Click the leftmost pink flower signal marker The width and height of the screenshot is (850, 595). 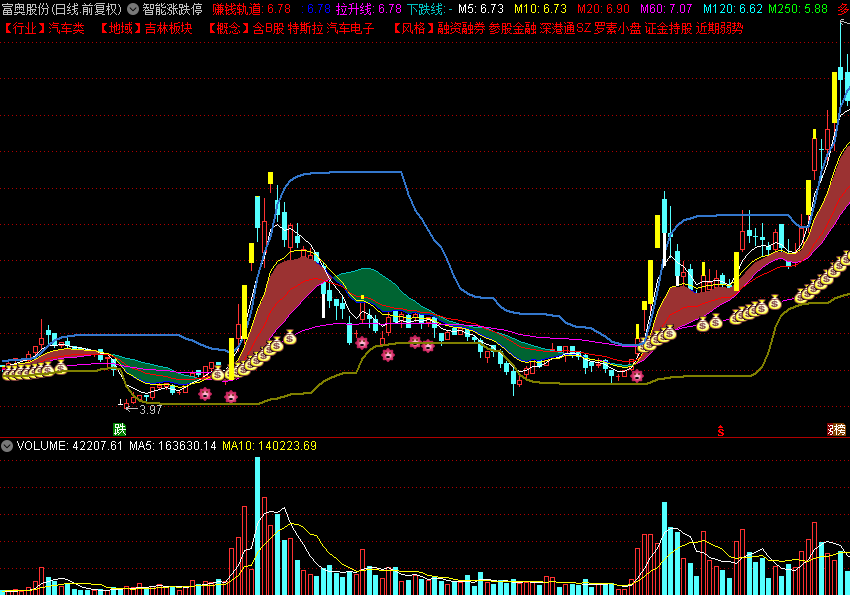coord(205,394)
